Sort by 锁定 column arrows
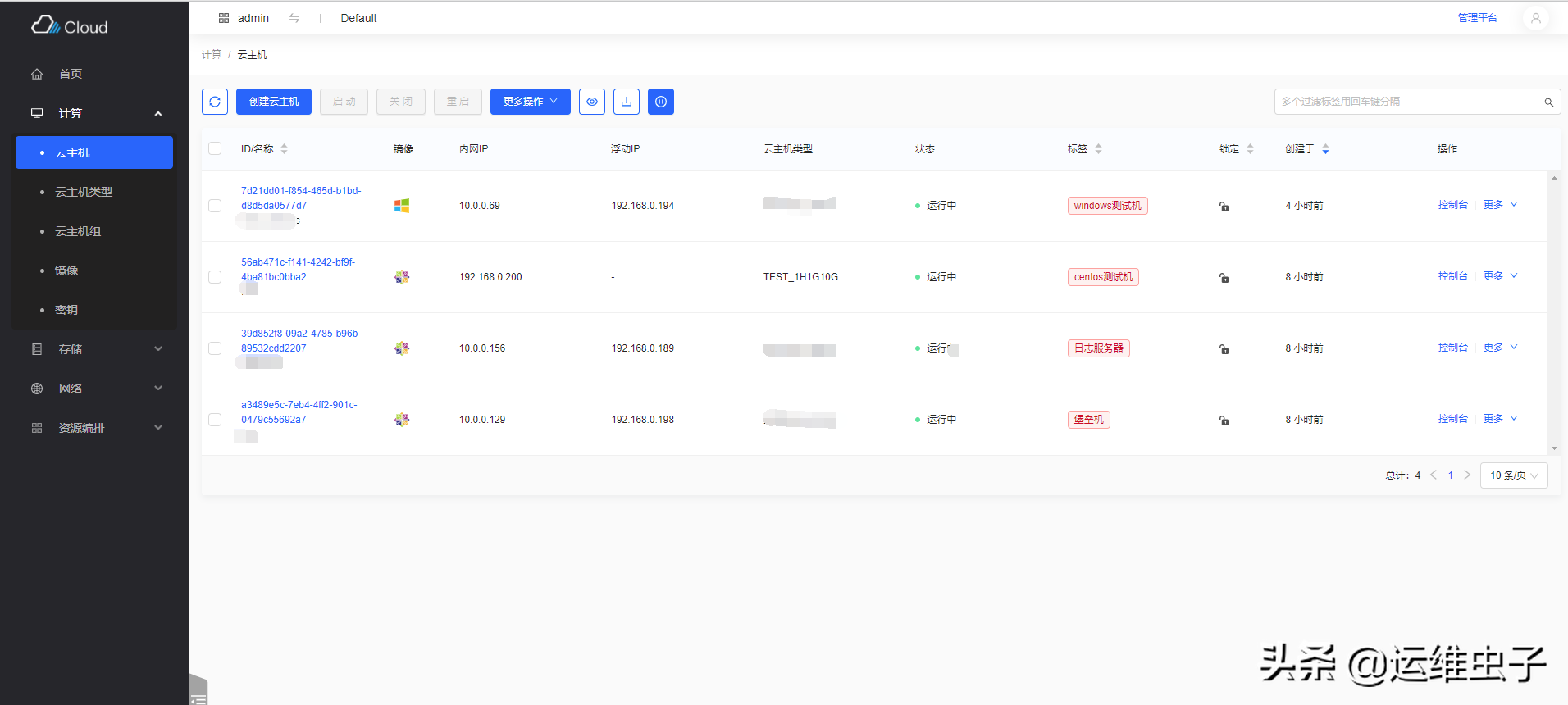The image size is (1568, 705). [1251, 149]
